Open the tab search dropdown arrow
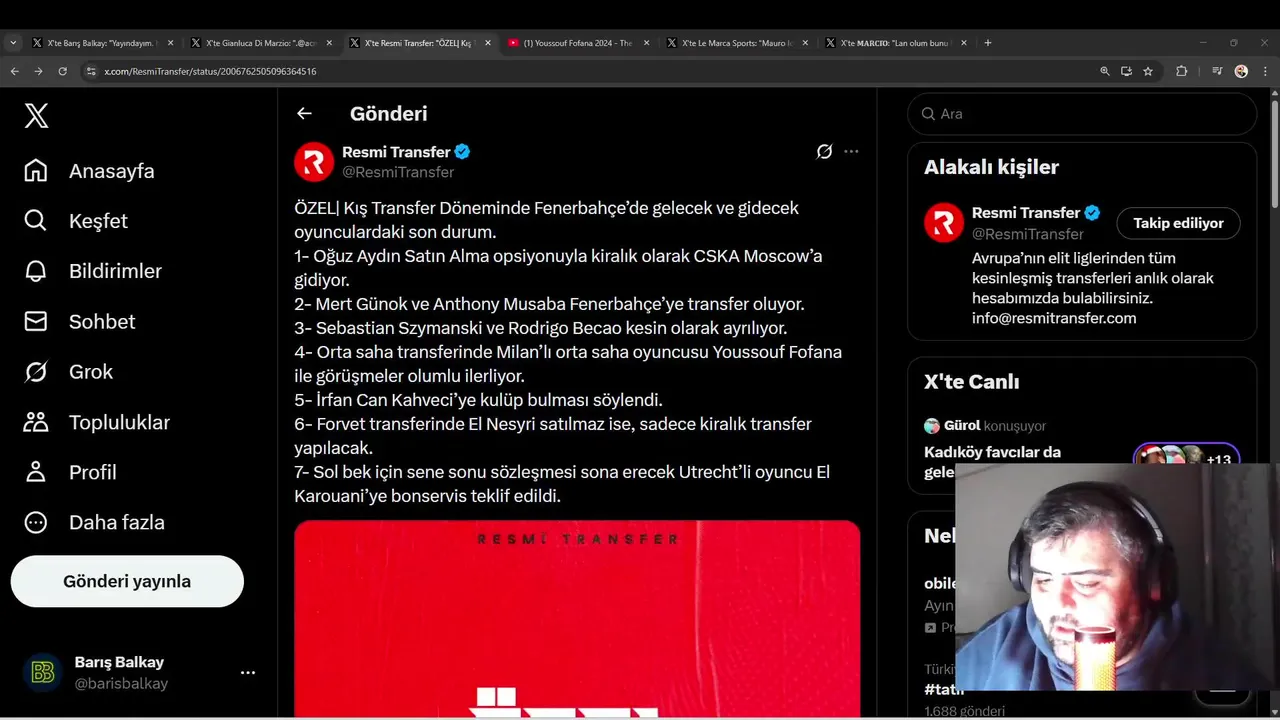1280x720 pixels. tap(13, 43)
